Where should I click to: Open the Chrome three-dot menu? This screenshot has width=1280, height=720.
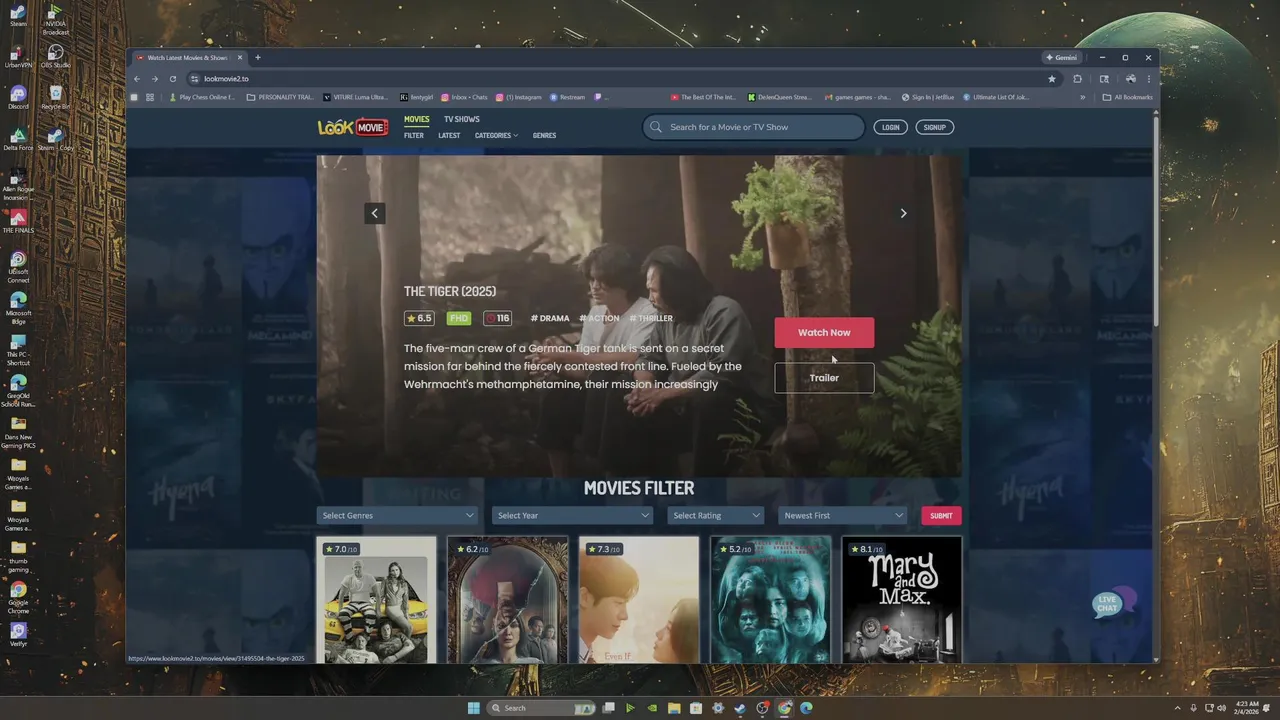point(1148,79)
